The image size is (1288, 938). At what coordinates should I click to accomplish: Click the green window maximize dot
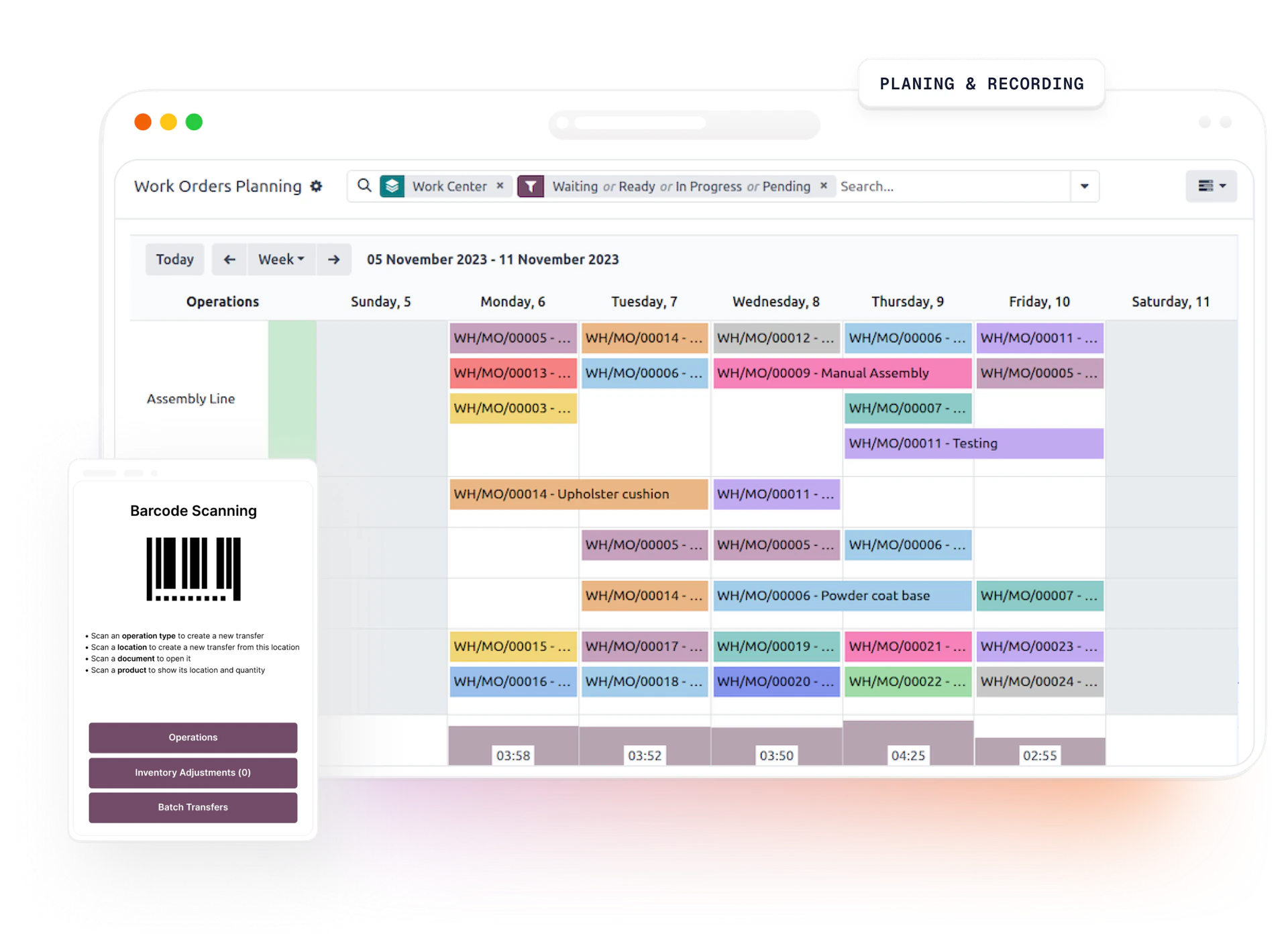(194, 122)
